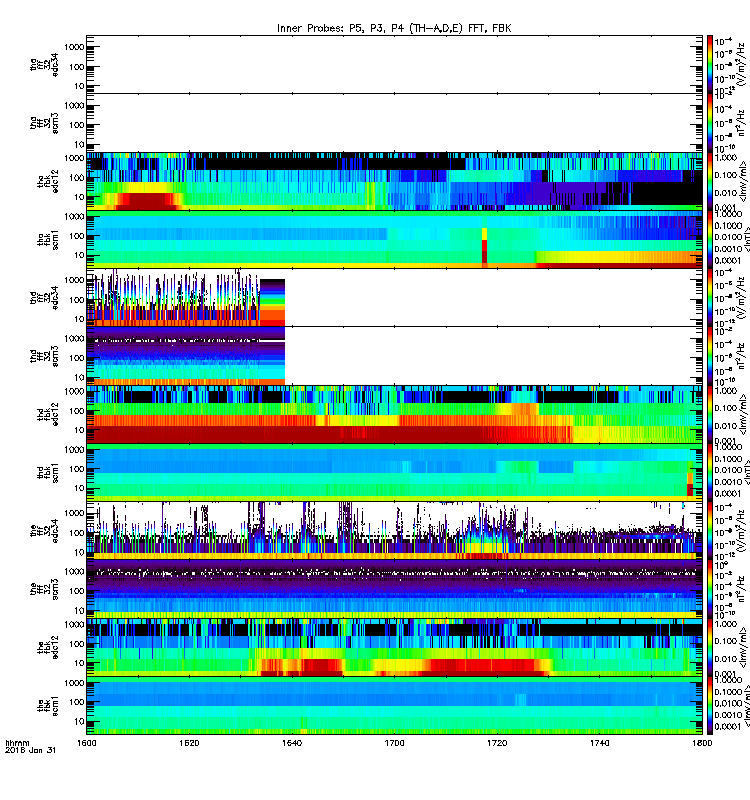
Task: Click the "hhmm" axis unit label
Action: (17, 743)
